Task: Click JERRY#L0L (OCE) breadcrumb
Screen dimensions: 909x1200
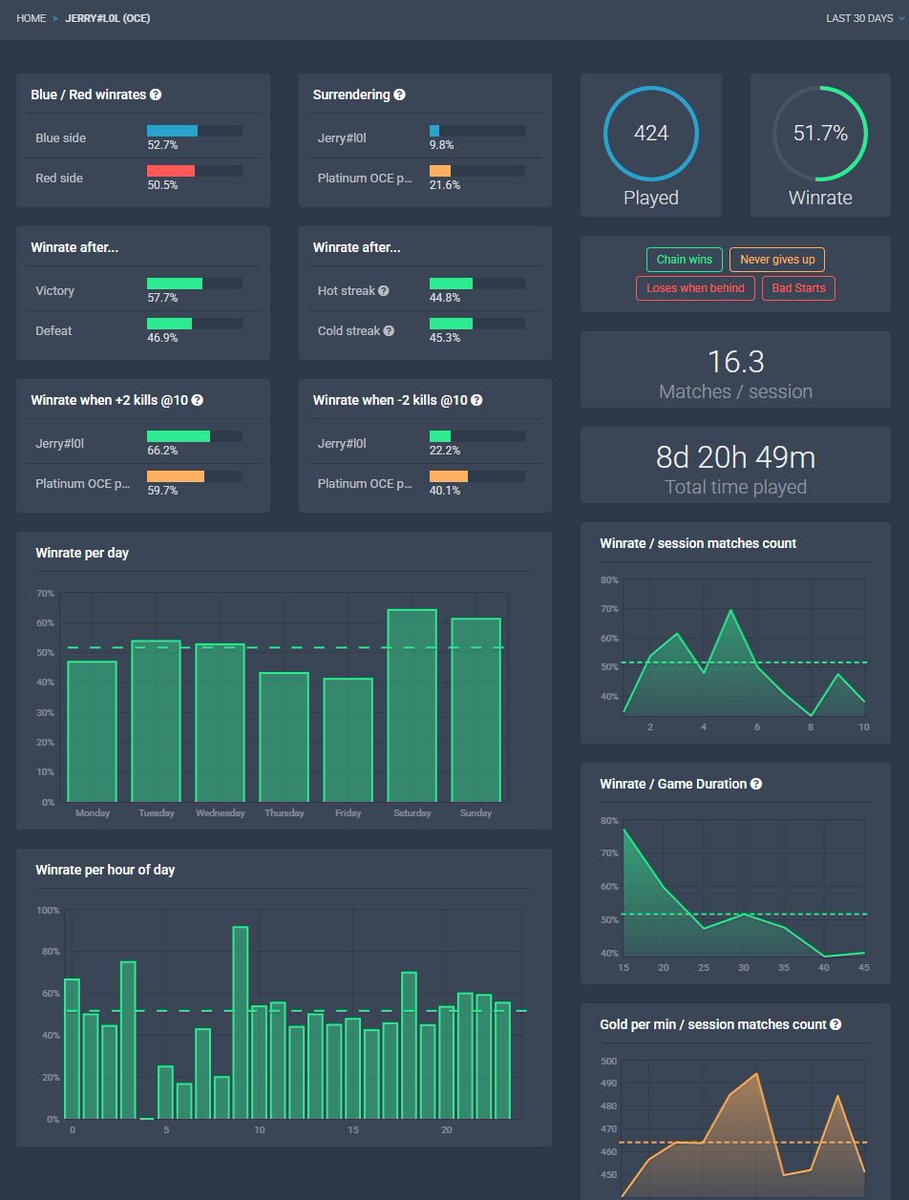Action: tap(109, 19)
